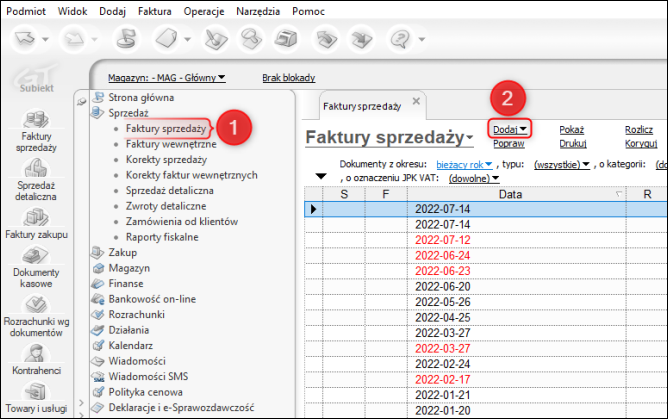Close the Faktury sprzedaży tab
Screen dimensions: 668x419
click(416, 101)
